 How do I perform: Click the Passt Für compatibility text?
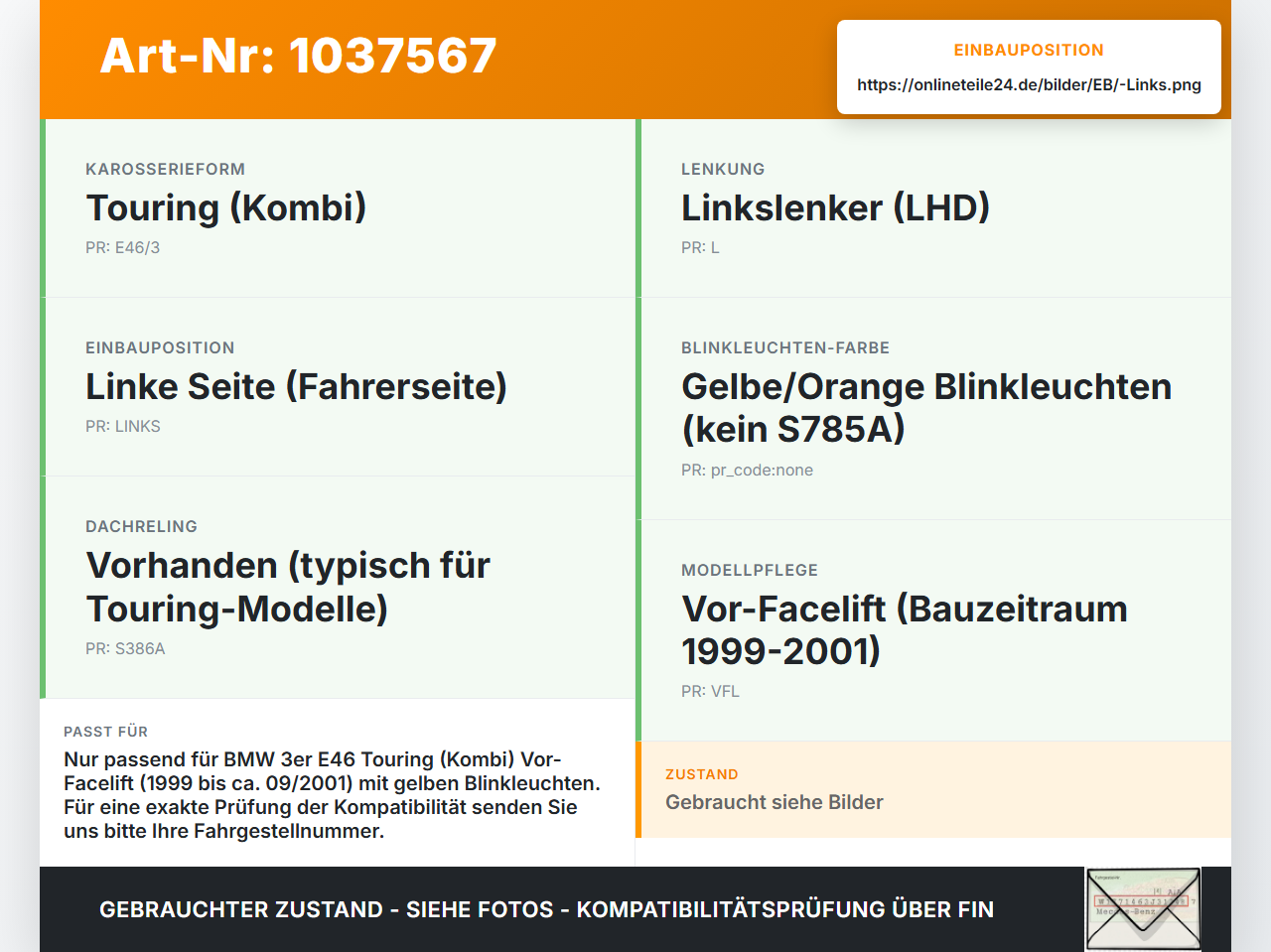332,795
